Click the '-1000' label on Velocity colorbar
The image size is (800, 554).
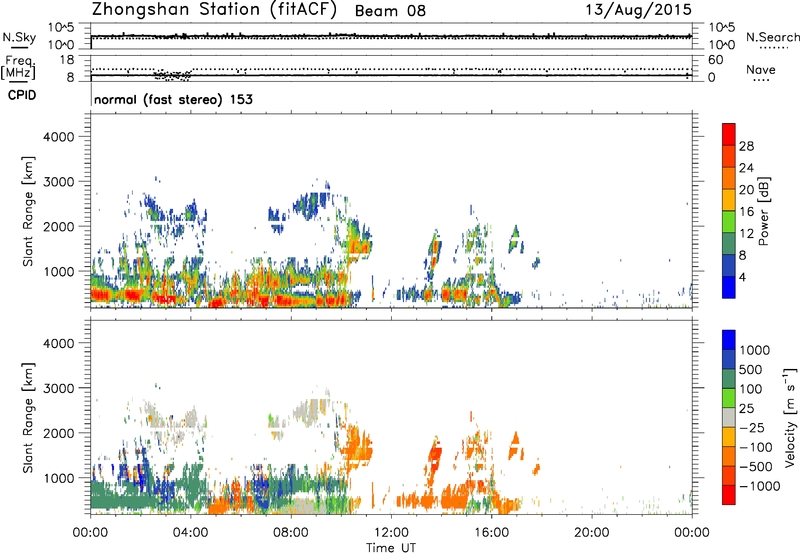760,486
